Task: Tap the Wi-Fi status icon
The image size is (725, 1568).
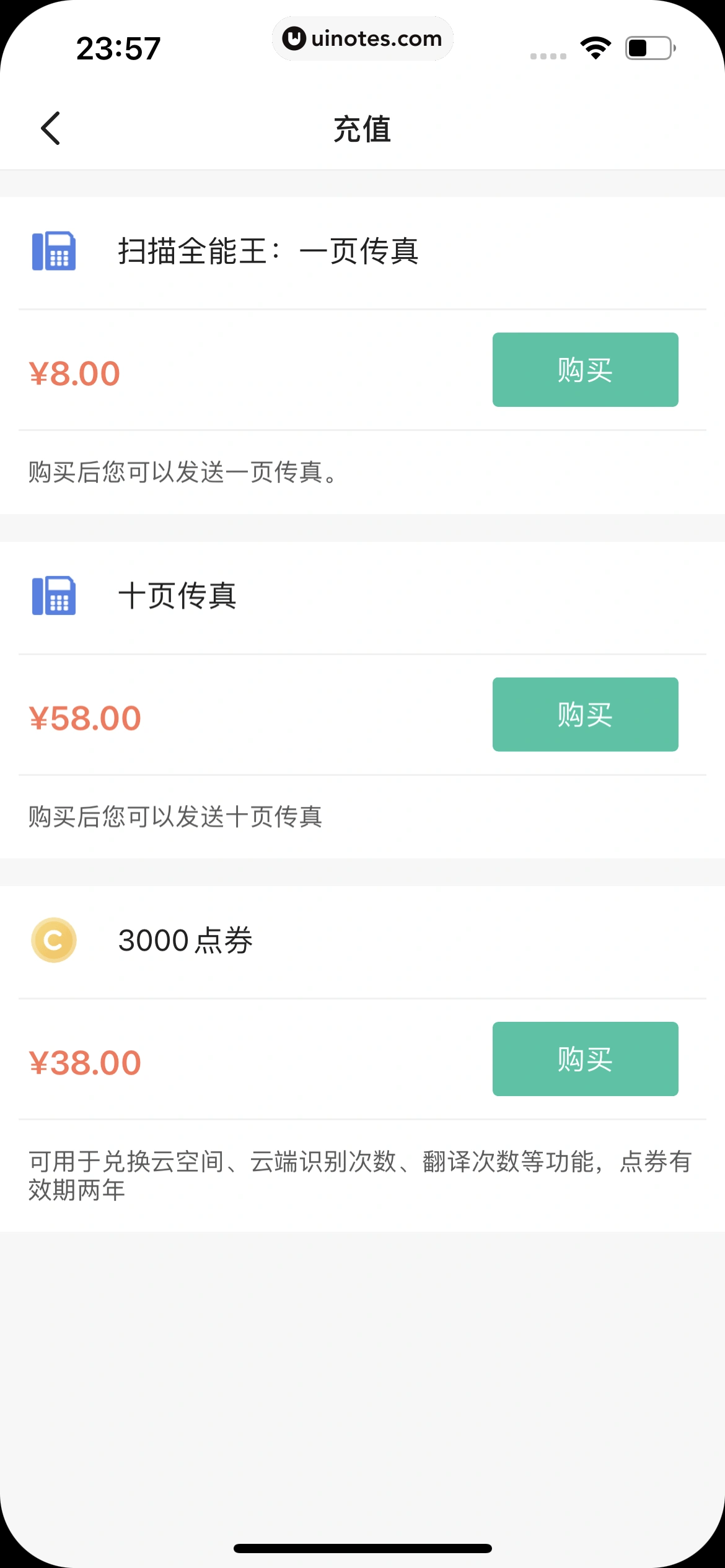Action: point(595,48)
